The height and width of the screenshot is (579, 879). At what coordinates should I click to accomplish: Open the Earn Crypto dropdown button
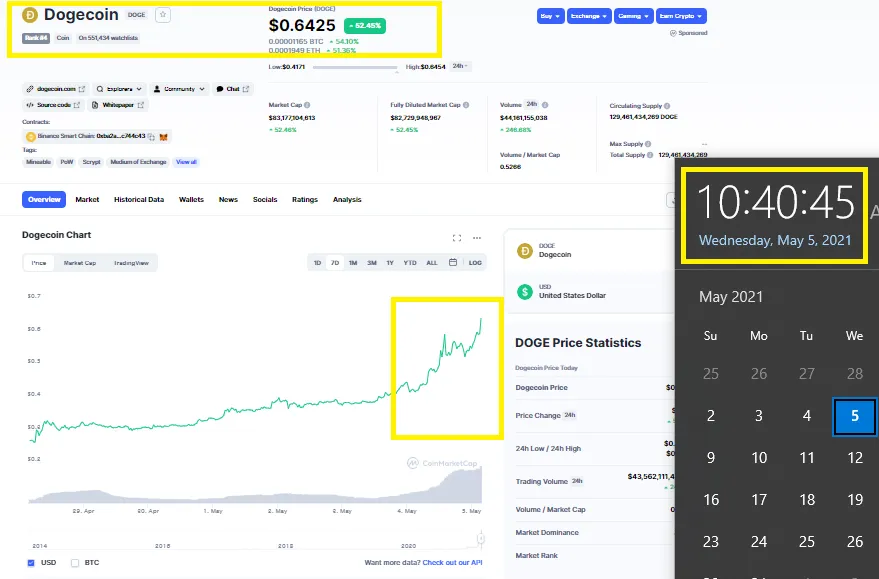click(681, 16)
